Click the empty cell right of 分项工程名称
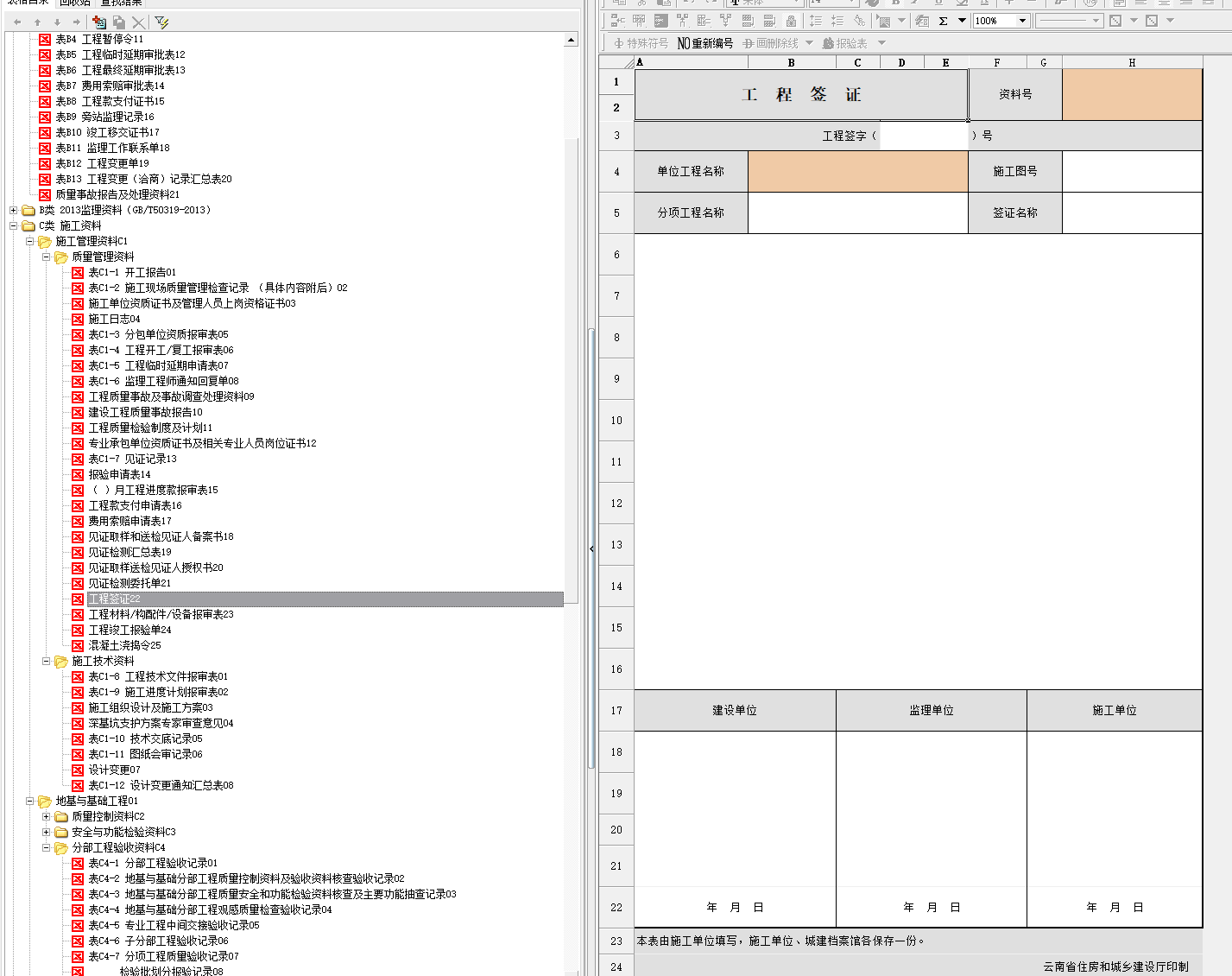The width and height of the screenshot is (1232, 976). click(858, 212)
